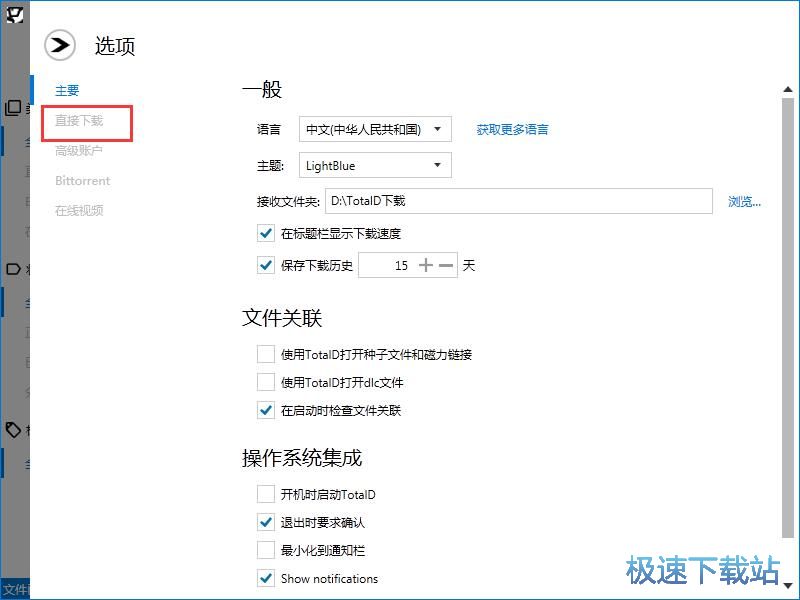Click the TotalD logo in the top-left corner

click(x=15, y=13)
